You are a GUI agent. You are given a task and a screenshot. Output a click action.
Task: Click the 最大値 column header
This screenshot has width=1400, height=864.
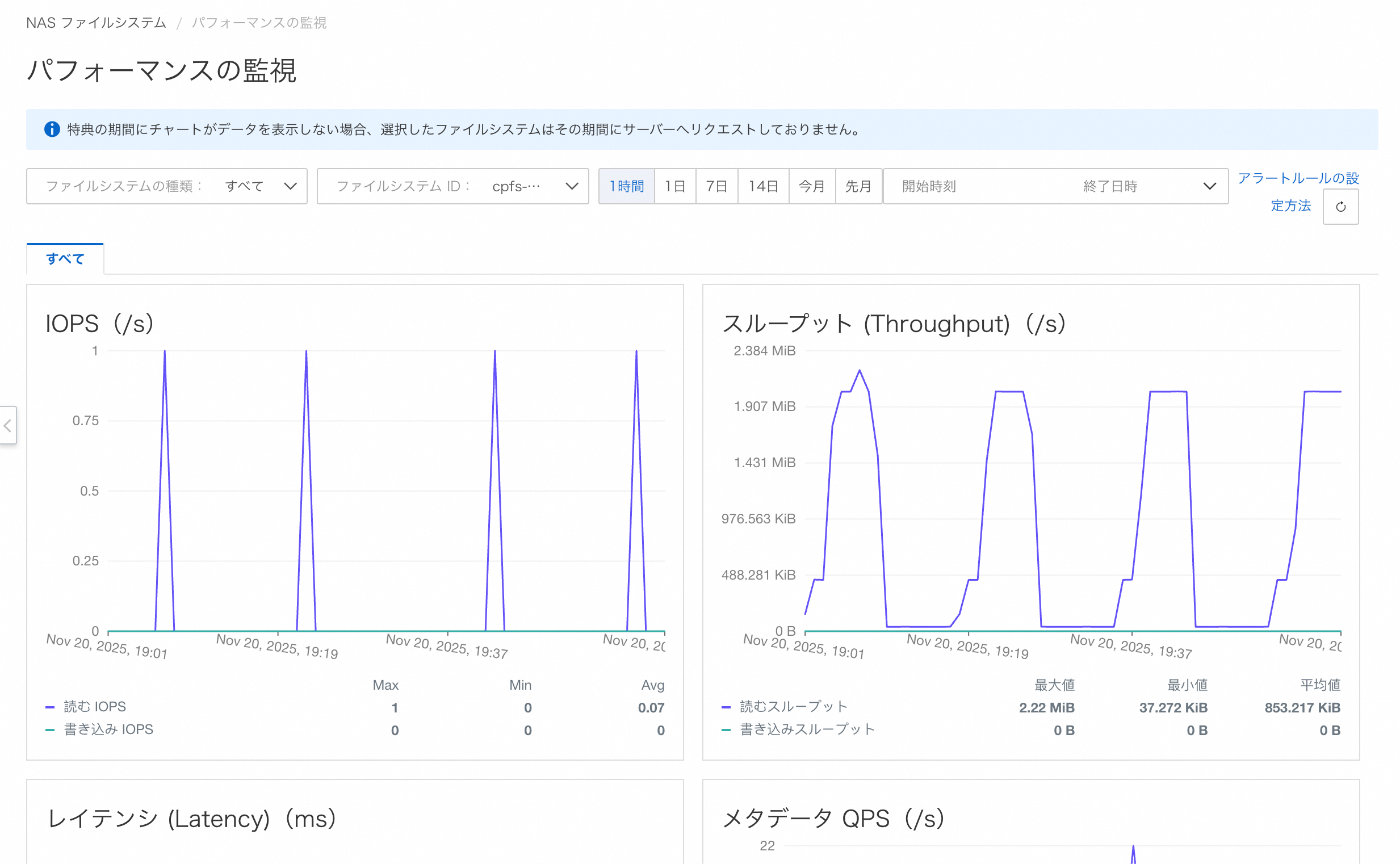pos(1054,685)
